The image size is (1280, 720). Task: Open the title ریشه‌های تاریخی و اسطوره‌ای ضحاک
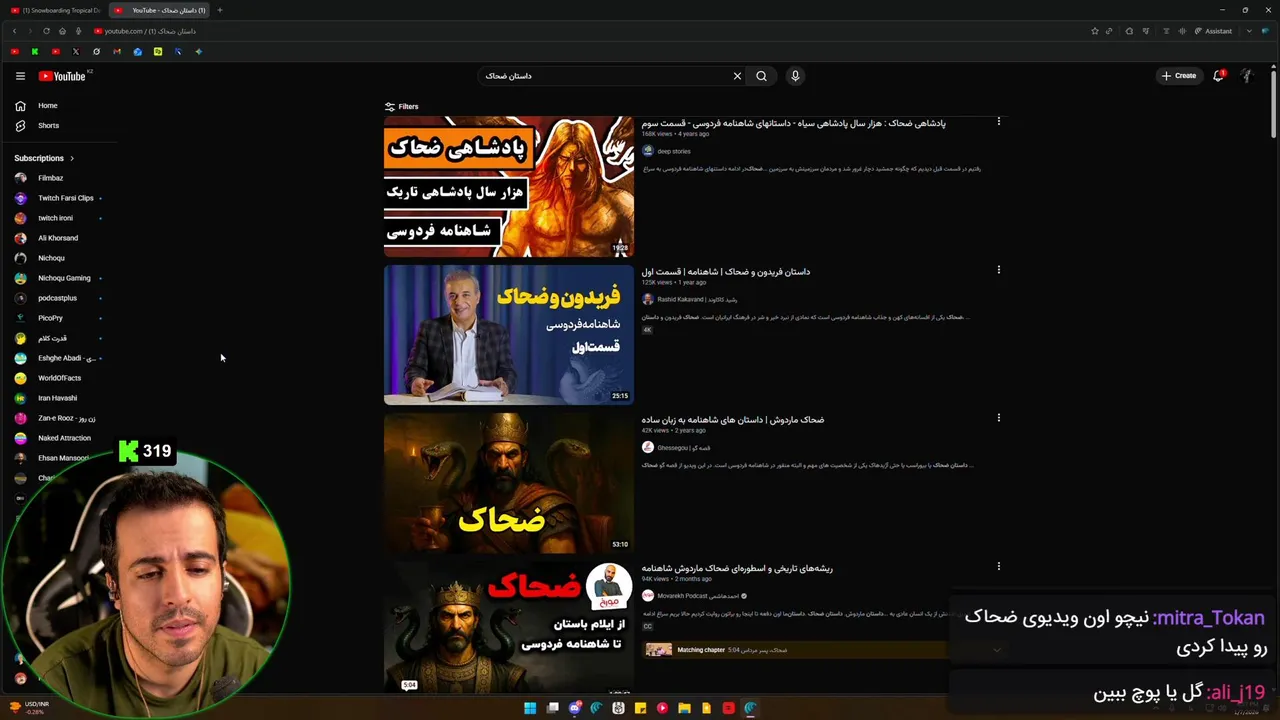coord(737,568)
